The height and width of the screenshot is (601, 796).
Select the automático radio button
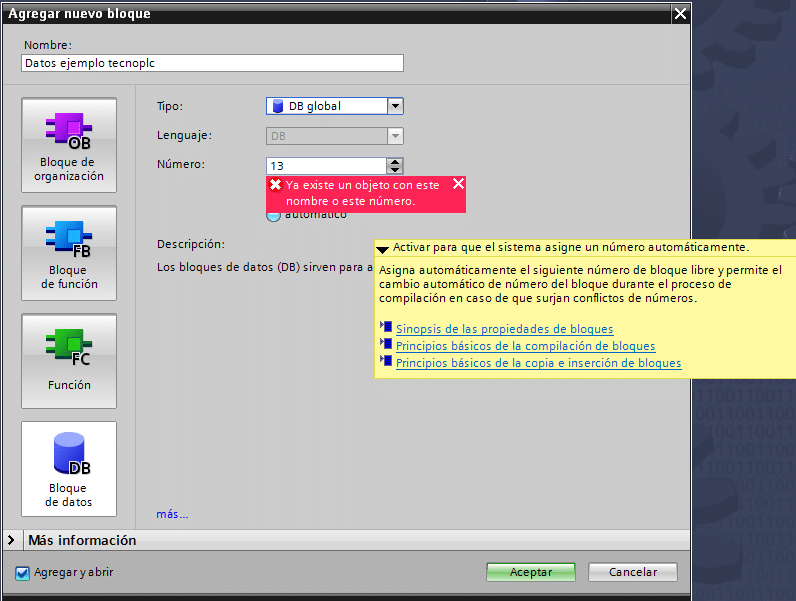click(273, 214)
